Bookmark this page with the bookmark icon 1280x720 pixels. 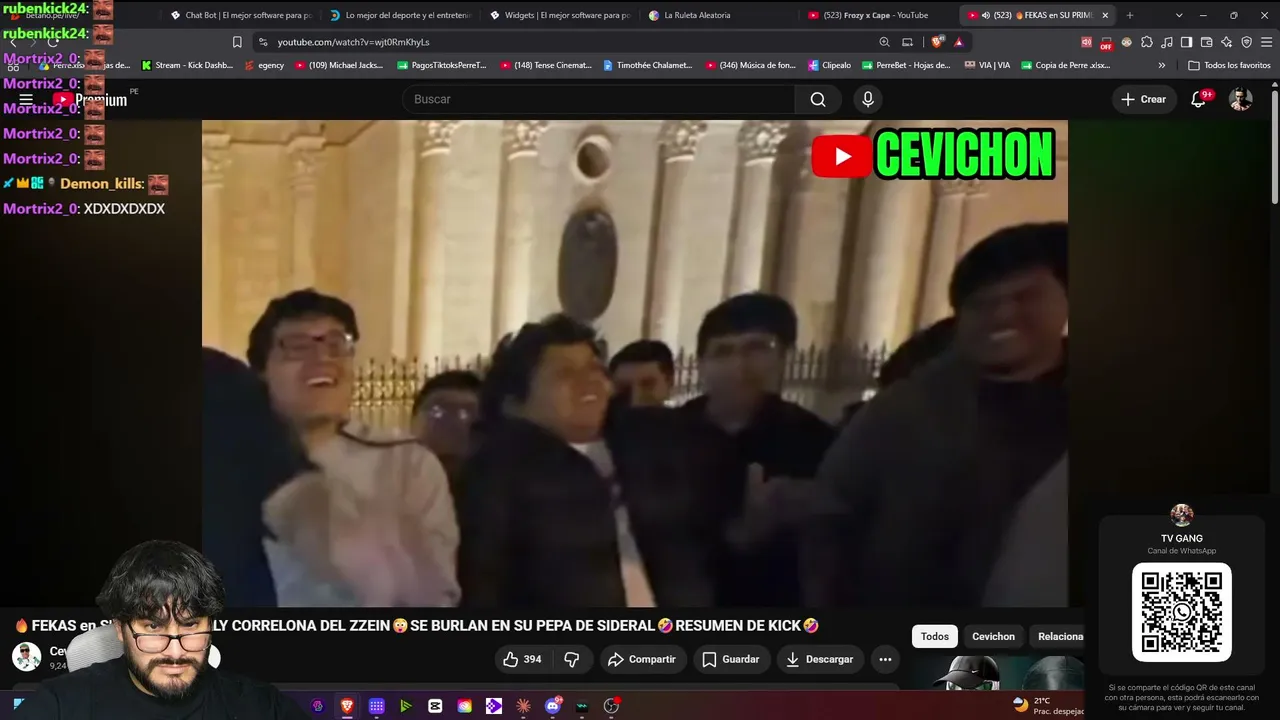(x=237, y=42)
